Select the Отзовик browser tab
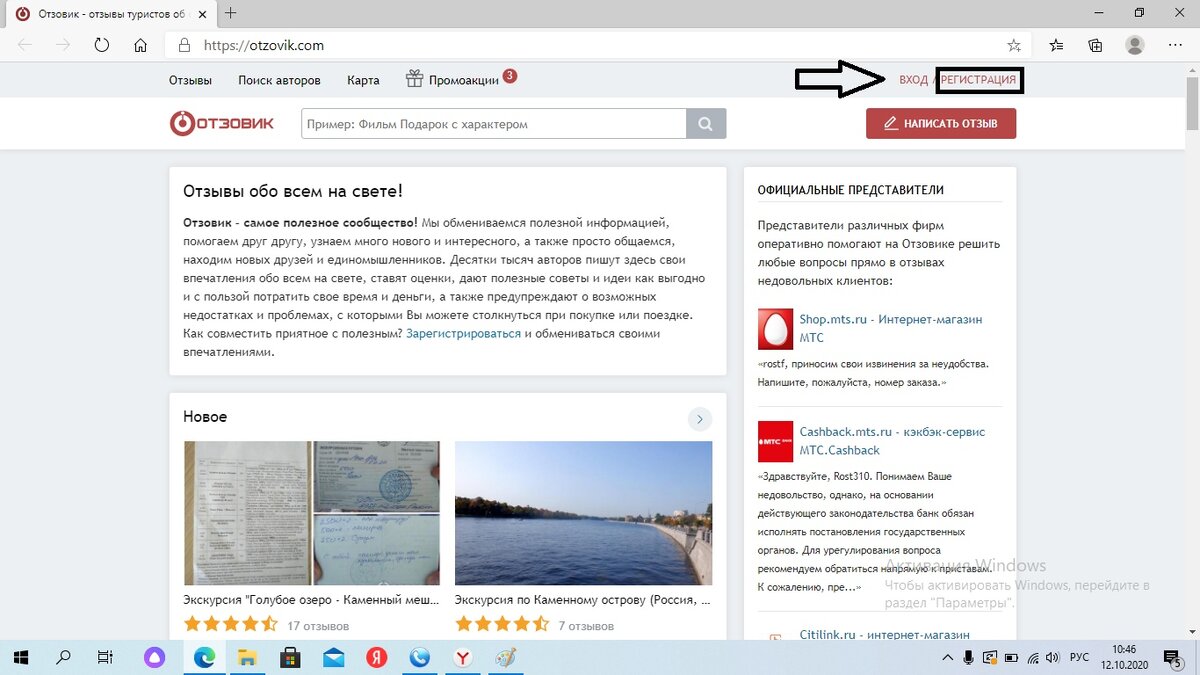This screenshot has height=675, width=1200. click(110, 14)
